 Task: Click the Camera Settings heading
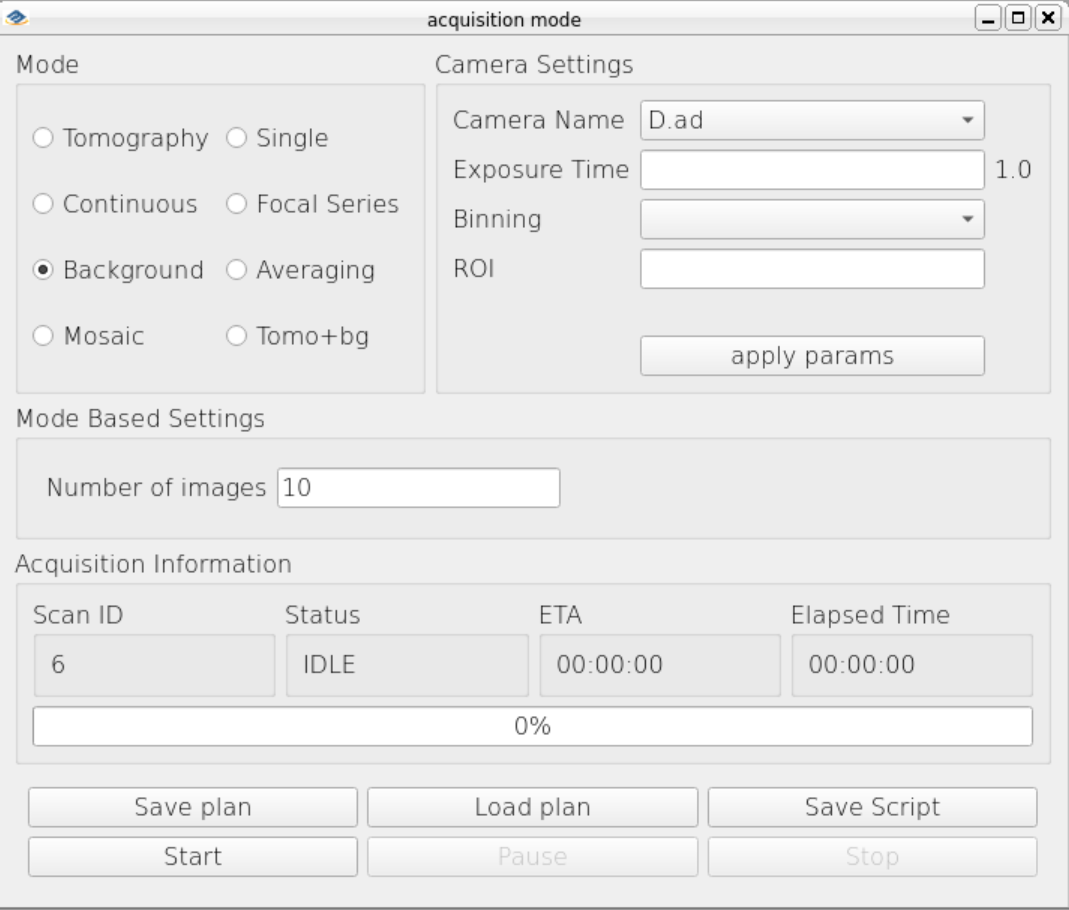[x=534, y=65]
